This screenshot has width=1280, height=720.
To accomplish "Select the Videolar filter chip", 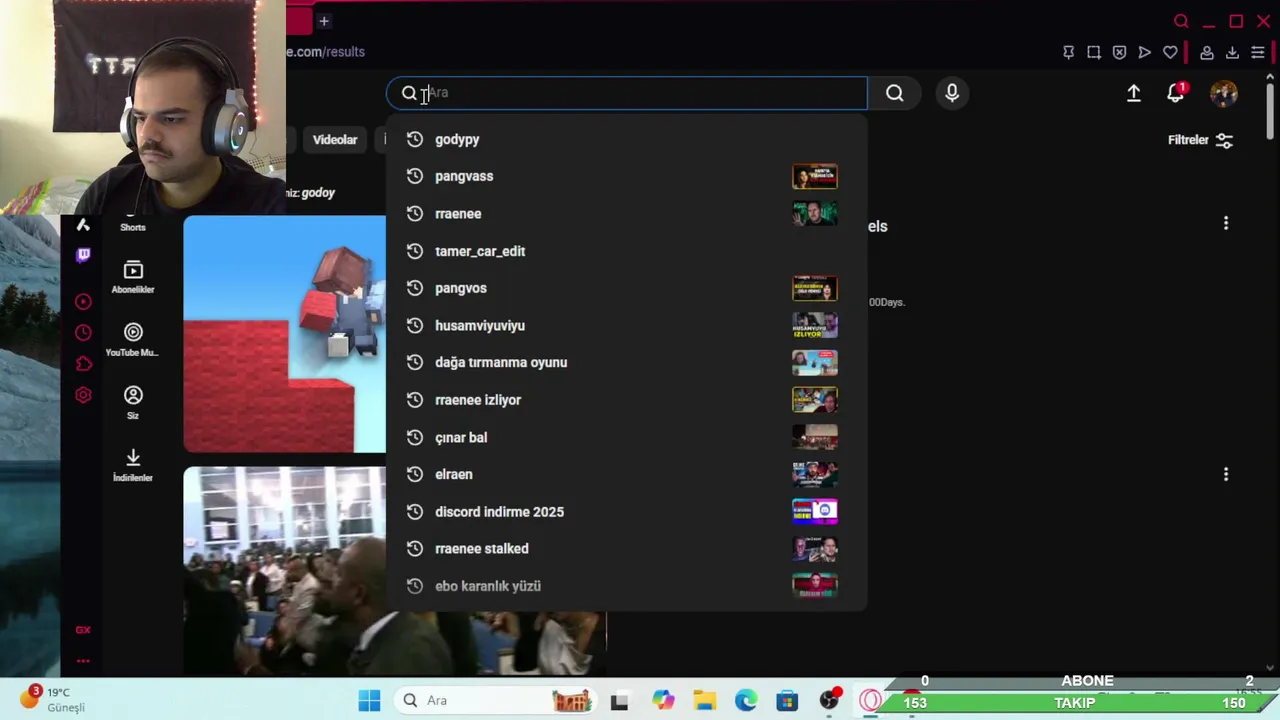I will pyautogui.click(x=335, y=140).
